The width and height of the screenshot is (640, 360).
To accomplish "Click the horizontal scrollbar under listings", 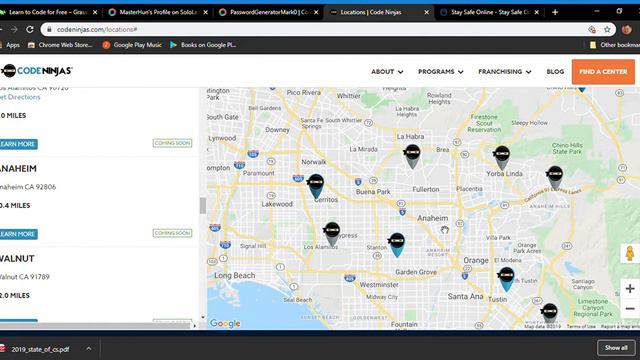I will coord(96,326).
